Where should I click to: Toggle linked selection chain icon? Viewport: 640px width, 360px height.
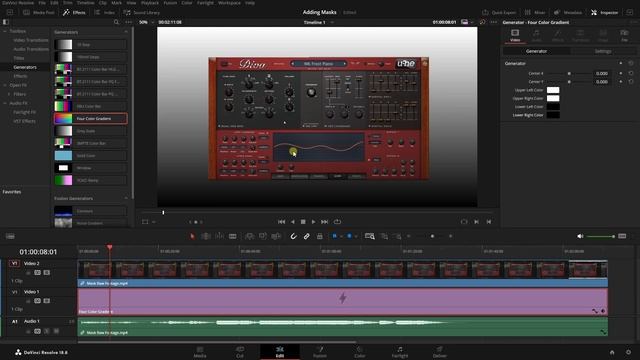pyautogui.click(x=307, y=236)
